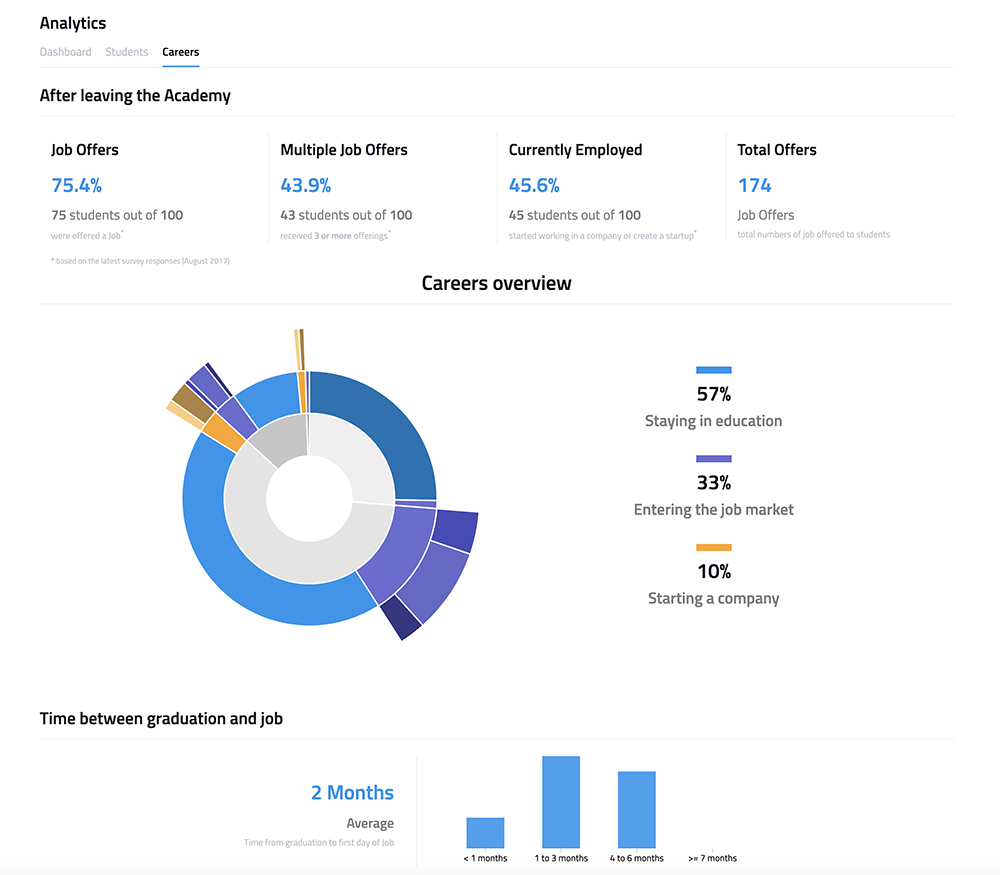Viewport: 1000px width, 875px height.
Task: Click the 'Multiple Job Offers' card title
Action: 344,150
